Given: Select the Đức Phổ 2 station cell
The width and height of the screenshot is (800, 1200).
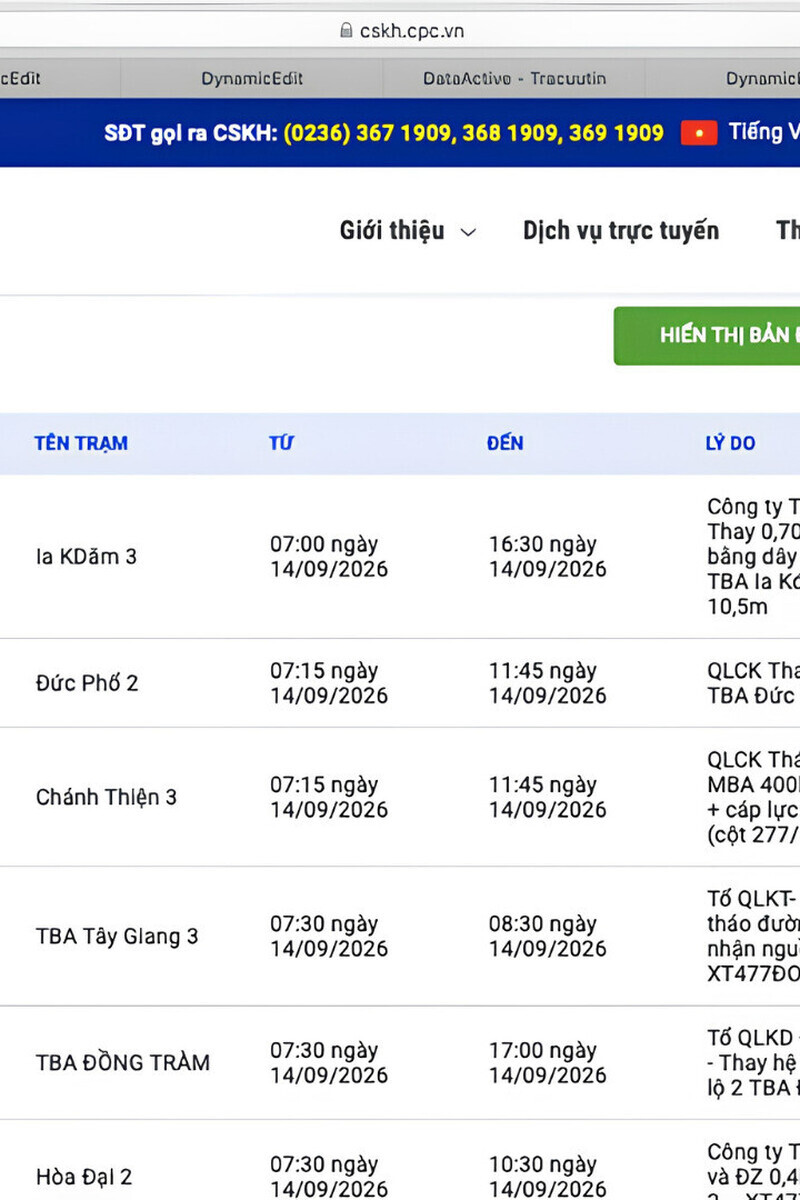Looking at the screenshot, I should click(87, 683).
